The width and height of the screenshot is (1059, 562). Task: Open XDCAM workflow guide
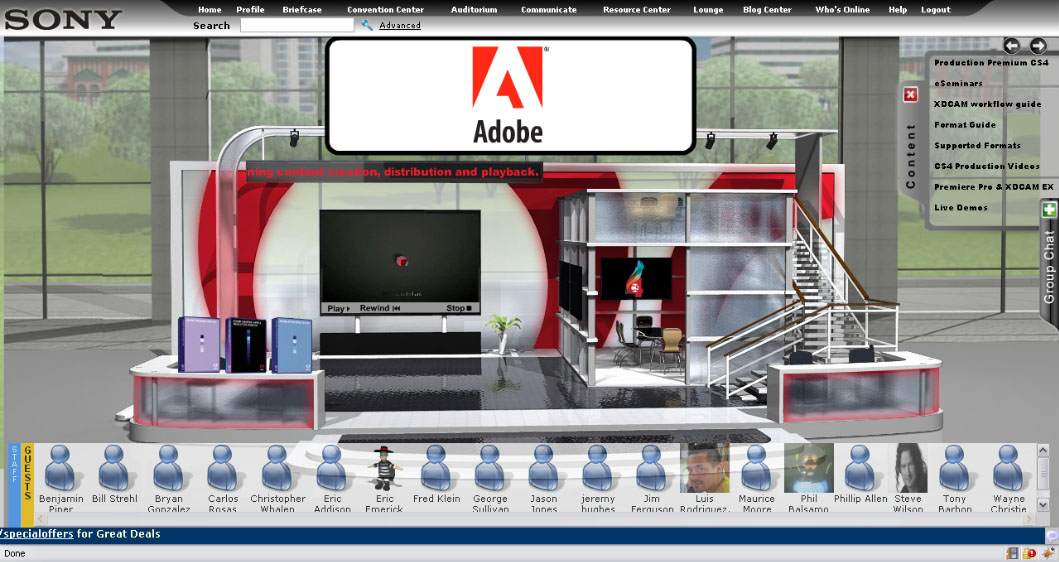[987, 104]
